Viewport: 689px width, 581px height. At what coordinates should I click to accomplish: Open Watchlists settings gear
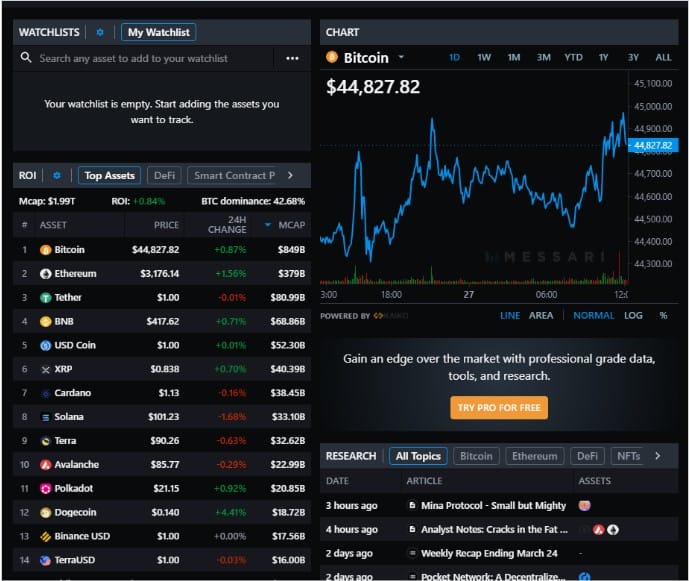click(x=100, y=33)
